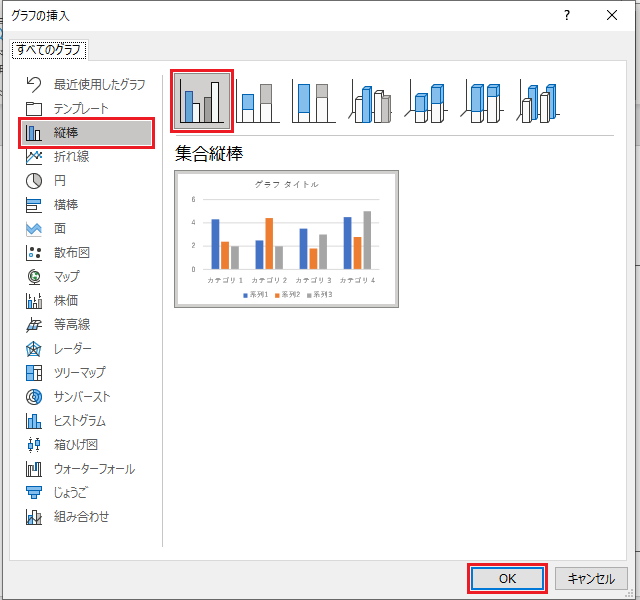Select the stacked column chart icon
Viewport: 640px width, 600px height.
point(258,101)
